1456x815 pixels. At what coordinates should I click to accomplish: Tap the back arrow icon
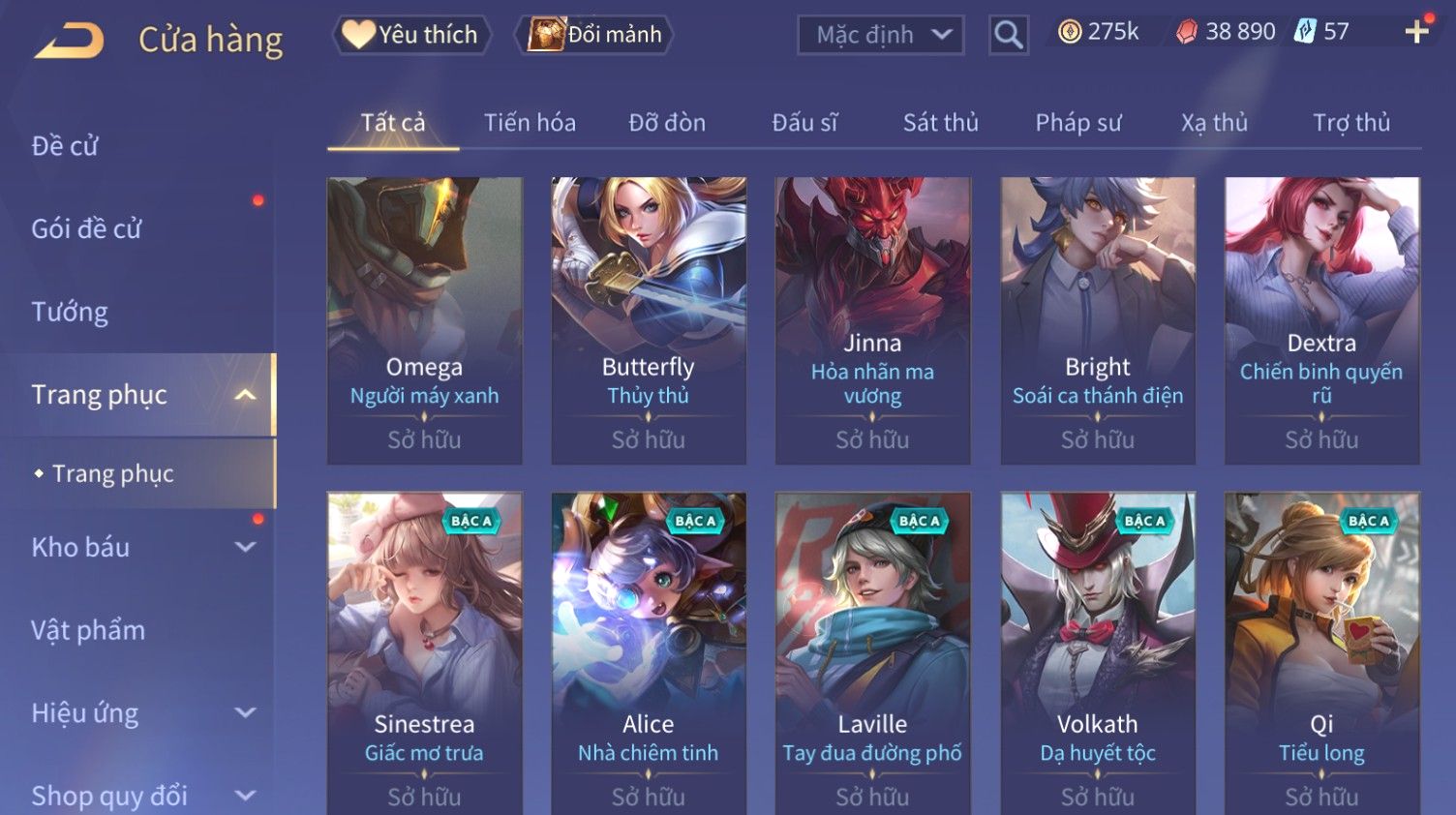tap(70, 41)
